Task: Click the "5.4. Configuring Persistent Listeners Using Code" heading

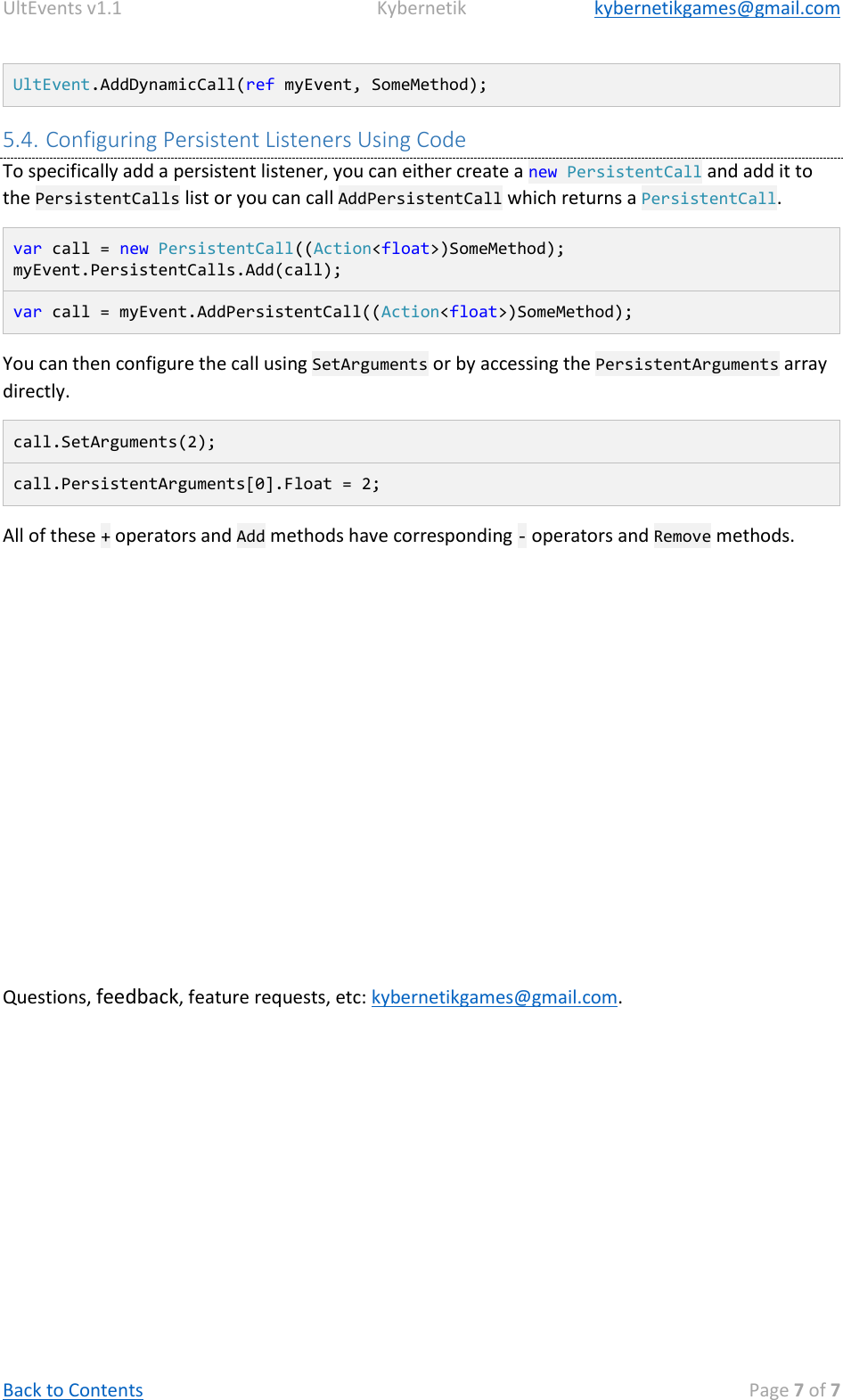Action: coord(234,140)
